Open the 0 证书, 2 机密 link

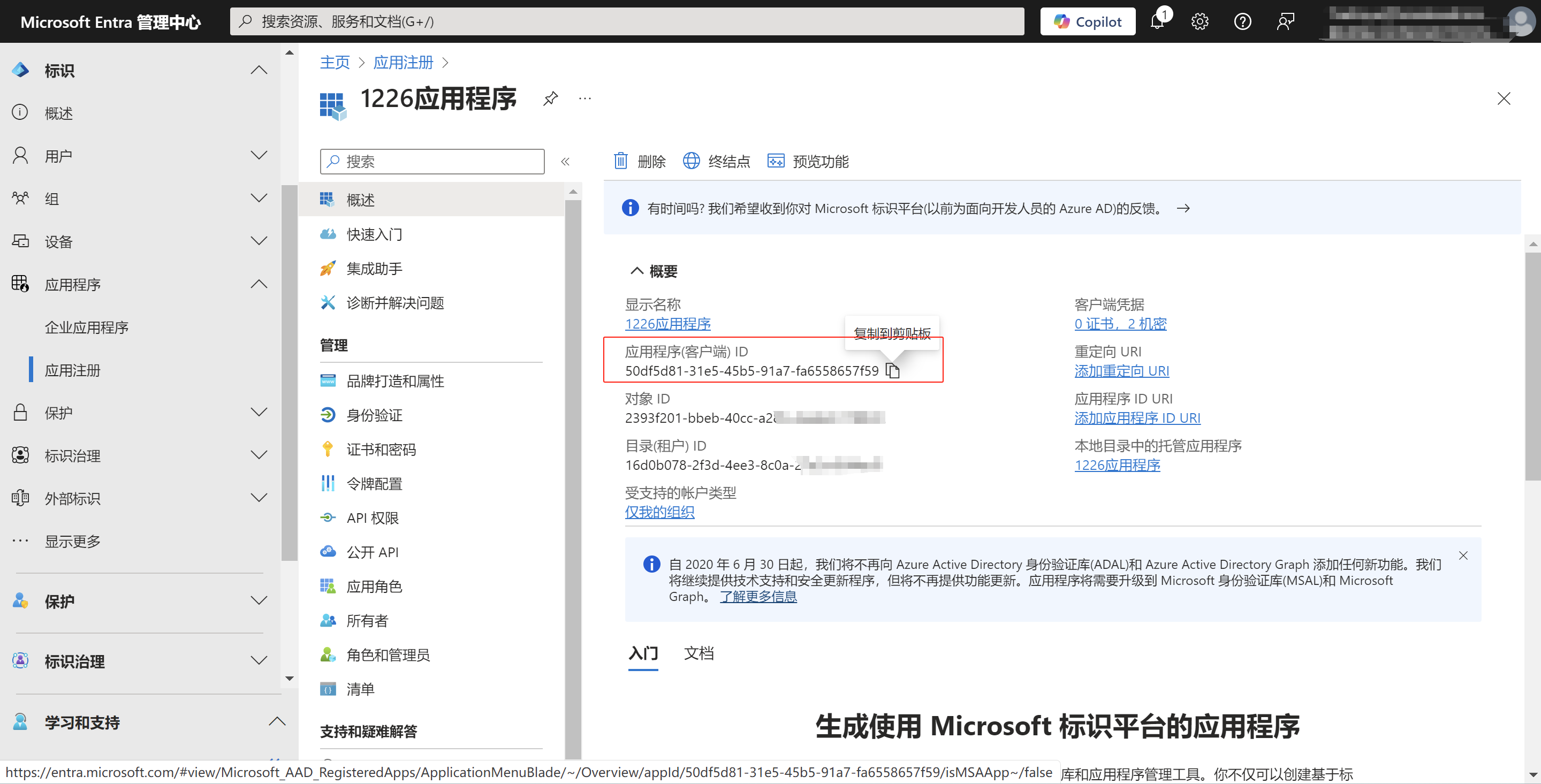[1120, 324]
